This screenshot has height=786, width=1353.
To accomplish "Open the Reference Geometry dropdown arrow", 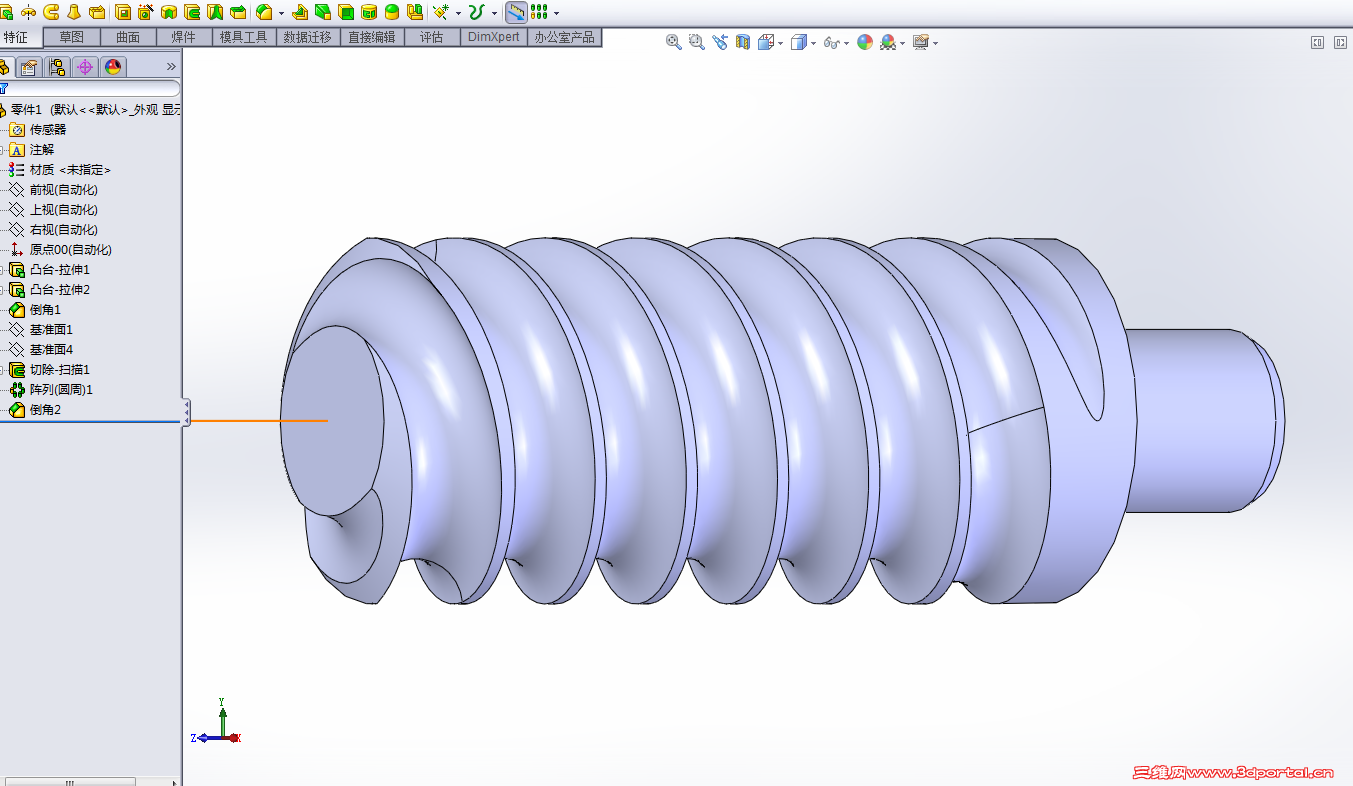I will click(458, 13).
